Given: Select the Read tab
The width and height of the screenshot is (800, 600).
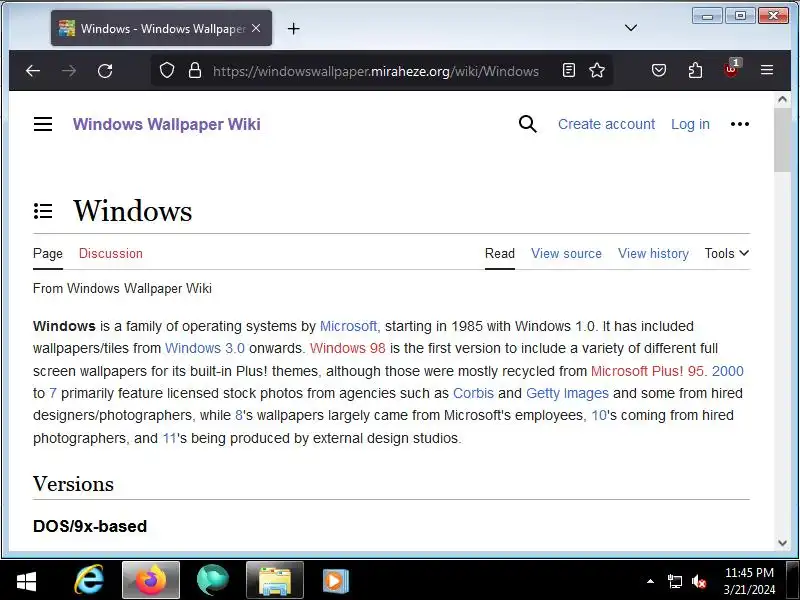Looking at the screenshot, I should (x=499, y=254).
